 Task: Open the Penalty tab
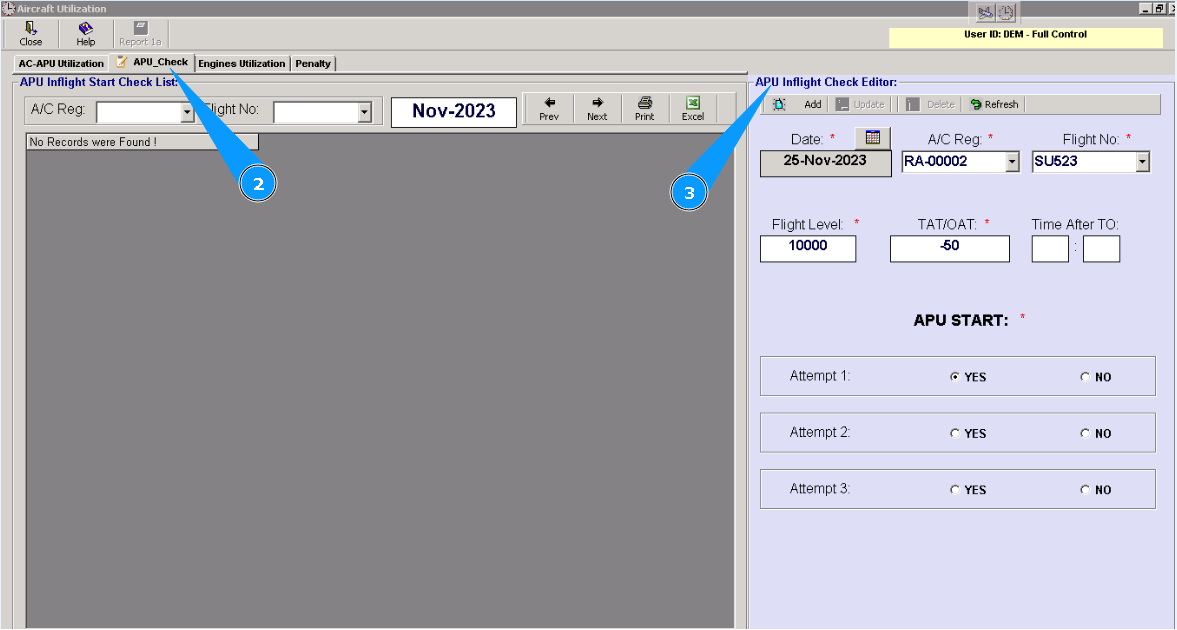[x=313, y=64]
